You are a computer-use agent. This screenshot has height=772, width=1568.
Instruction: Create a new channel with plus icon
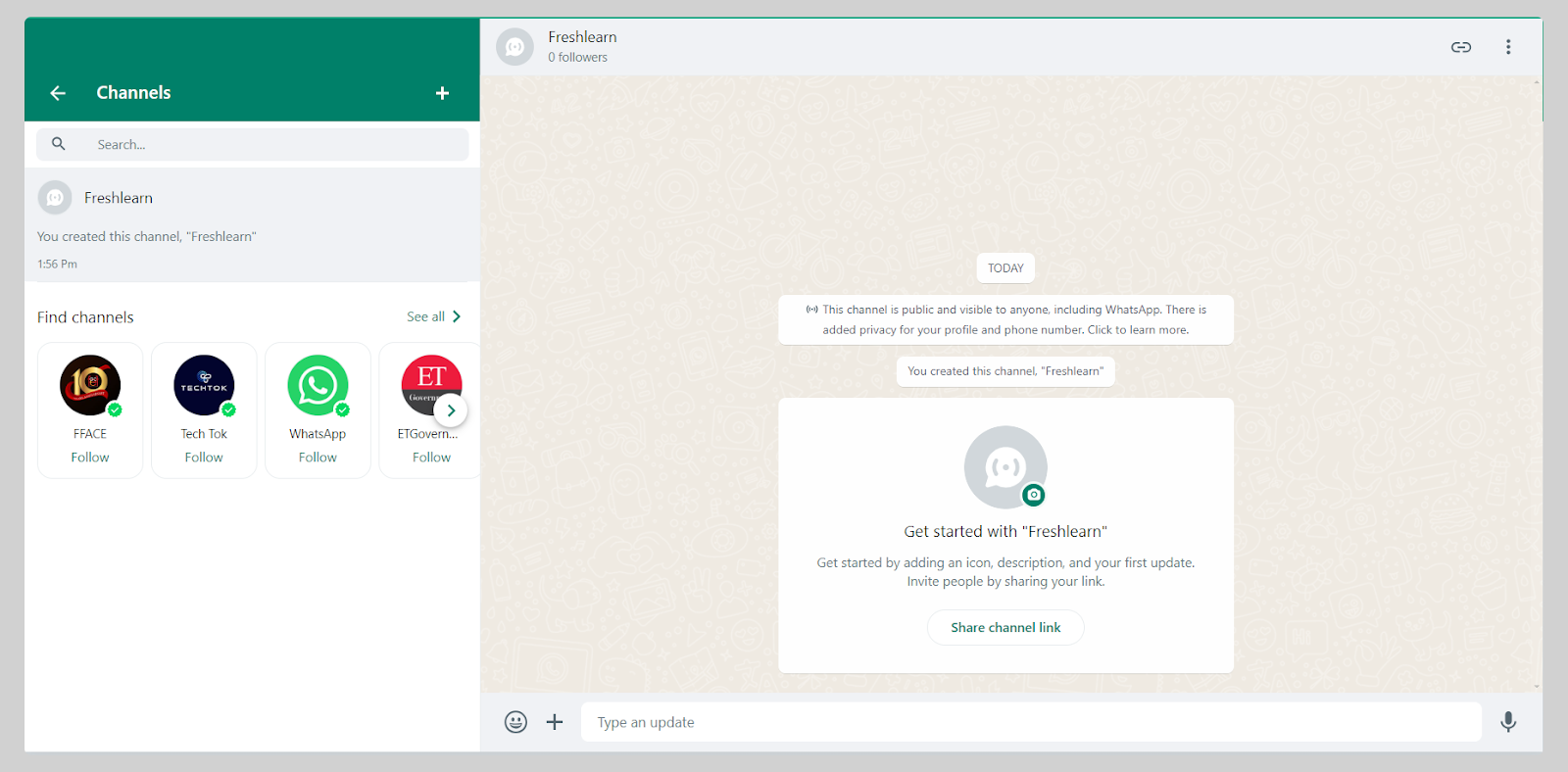442,93
